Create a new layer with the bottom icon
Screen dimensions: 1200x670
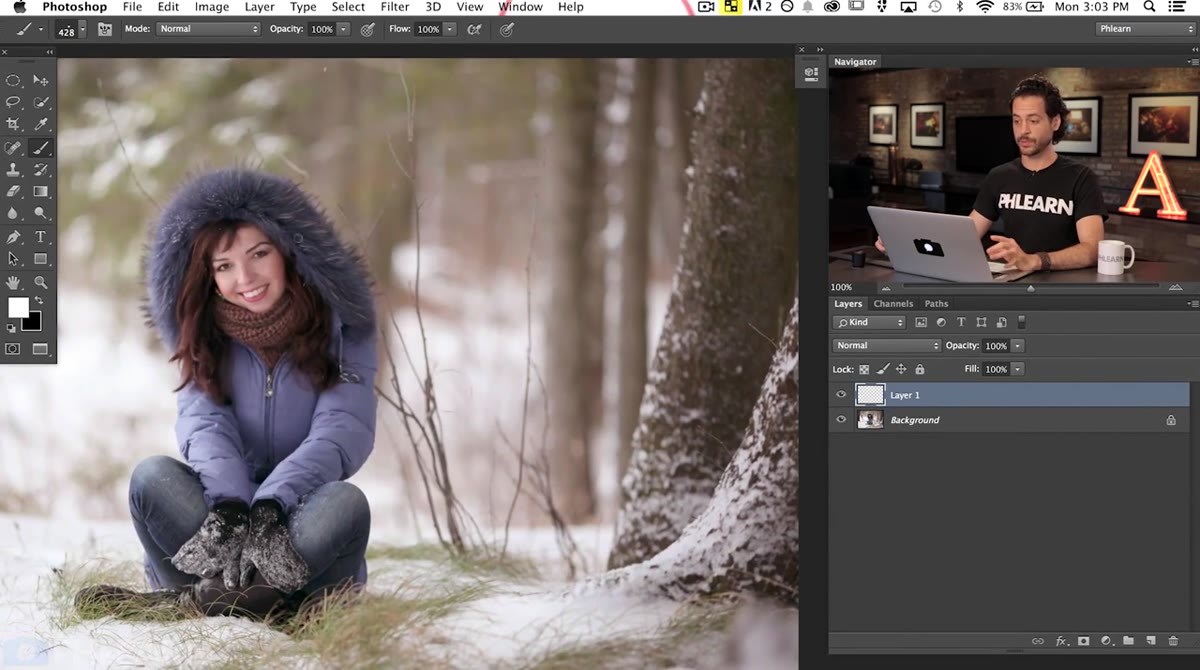pos(1151,641)
